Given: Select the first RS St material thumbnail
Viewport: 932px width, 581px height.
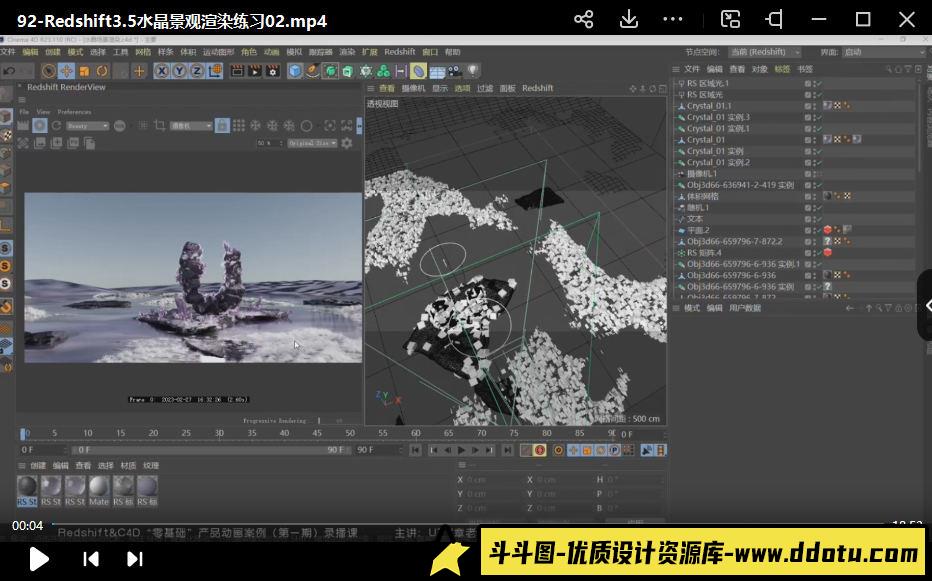Looking at the screenshot, I should (x=27, y=491).
